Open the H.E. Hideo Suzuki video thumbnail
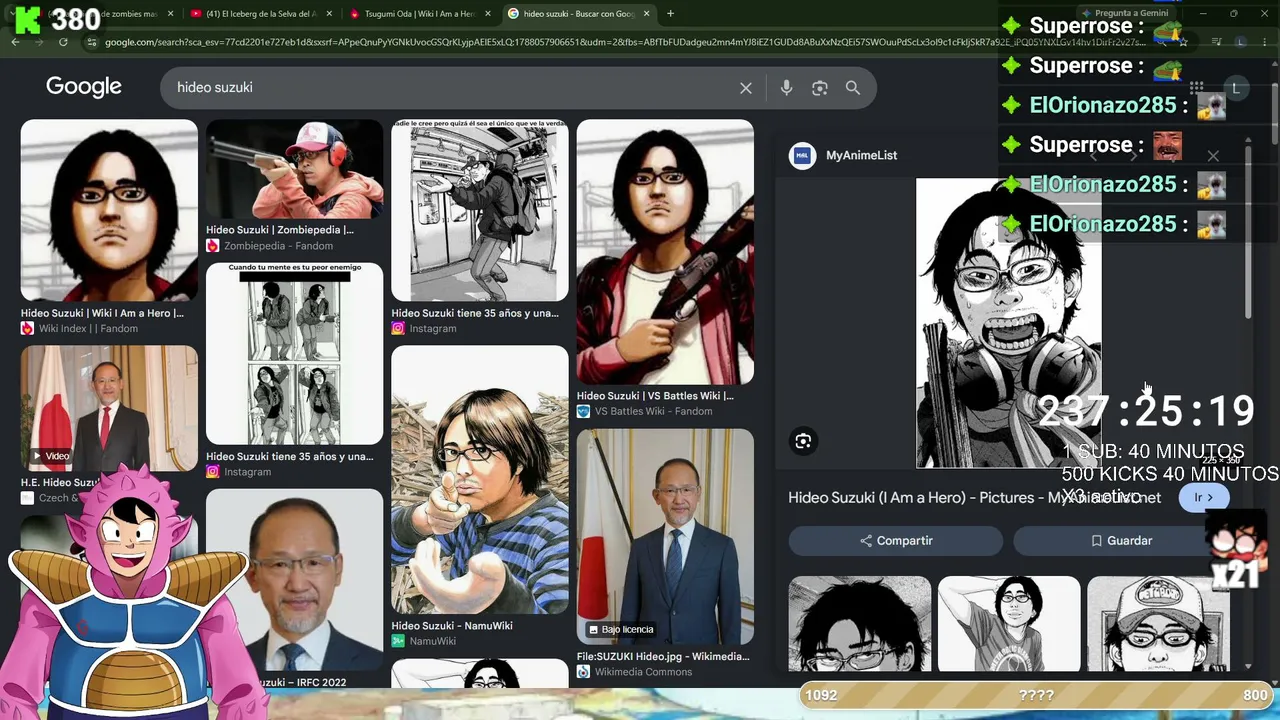Screen dimensions: 1280x720 pos(109,408)
